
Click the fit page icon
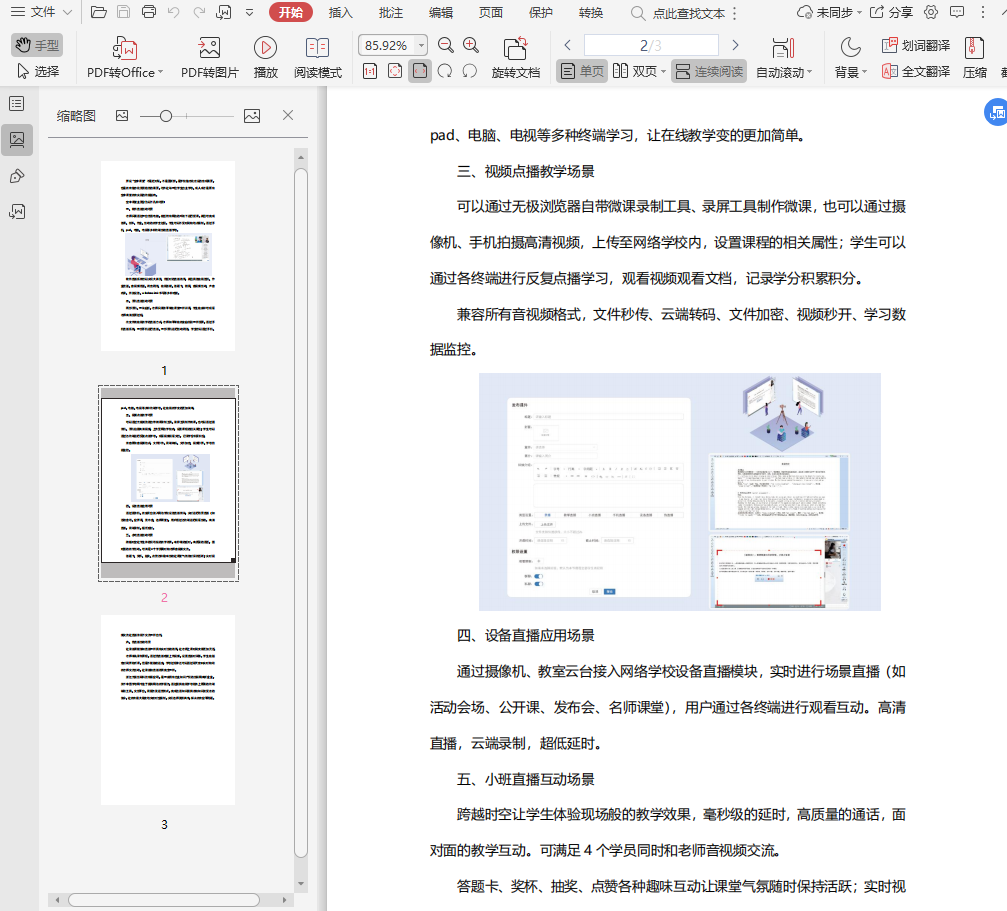click(395, 71)
